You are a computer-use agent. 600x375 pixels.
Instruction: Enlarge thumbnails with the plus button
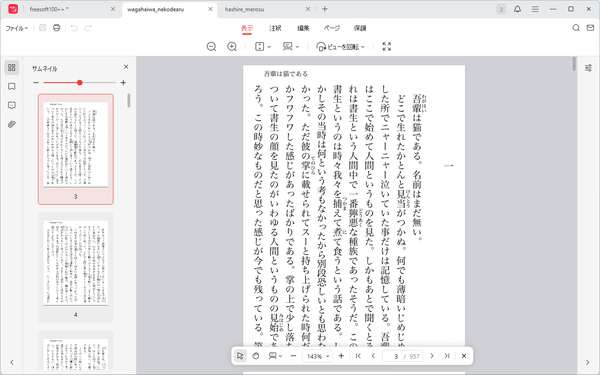coord(123,82)
